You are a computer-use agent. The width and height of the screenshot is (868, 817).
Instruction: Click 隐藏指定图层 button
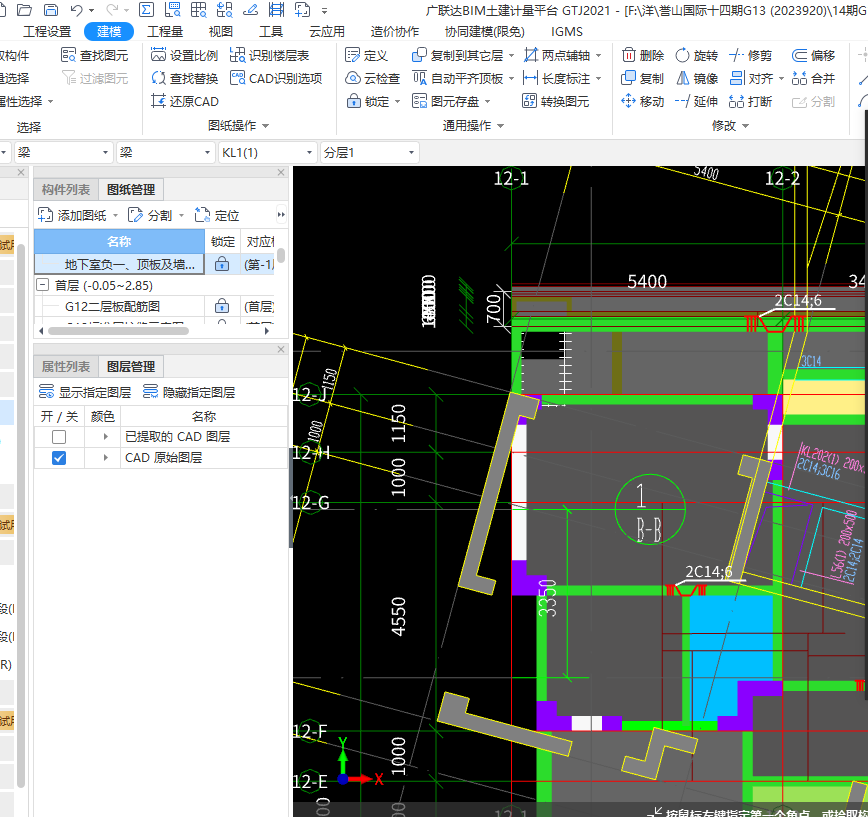click(189, 392)
